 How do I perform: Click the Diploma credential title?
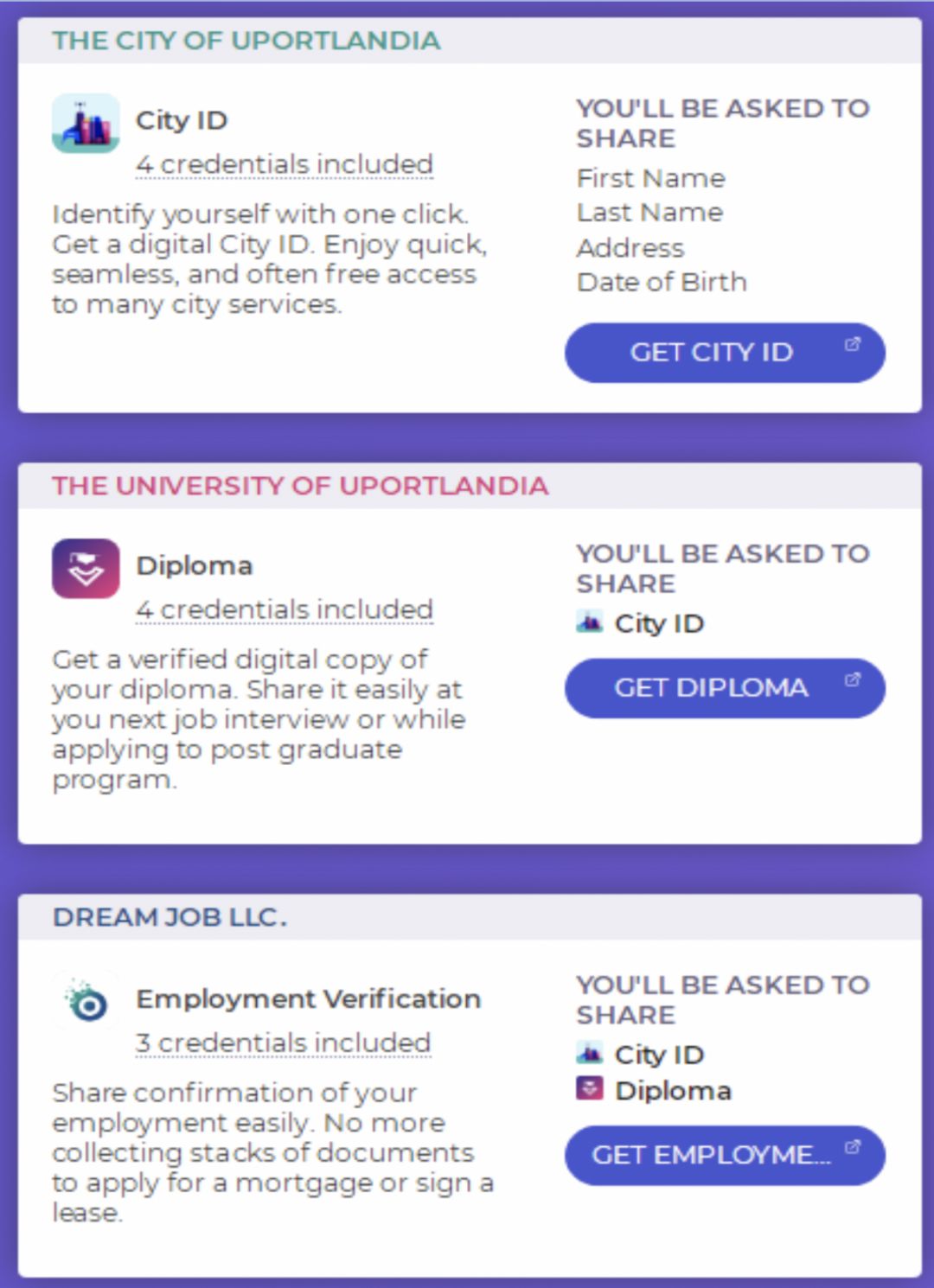[195, 565]
